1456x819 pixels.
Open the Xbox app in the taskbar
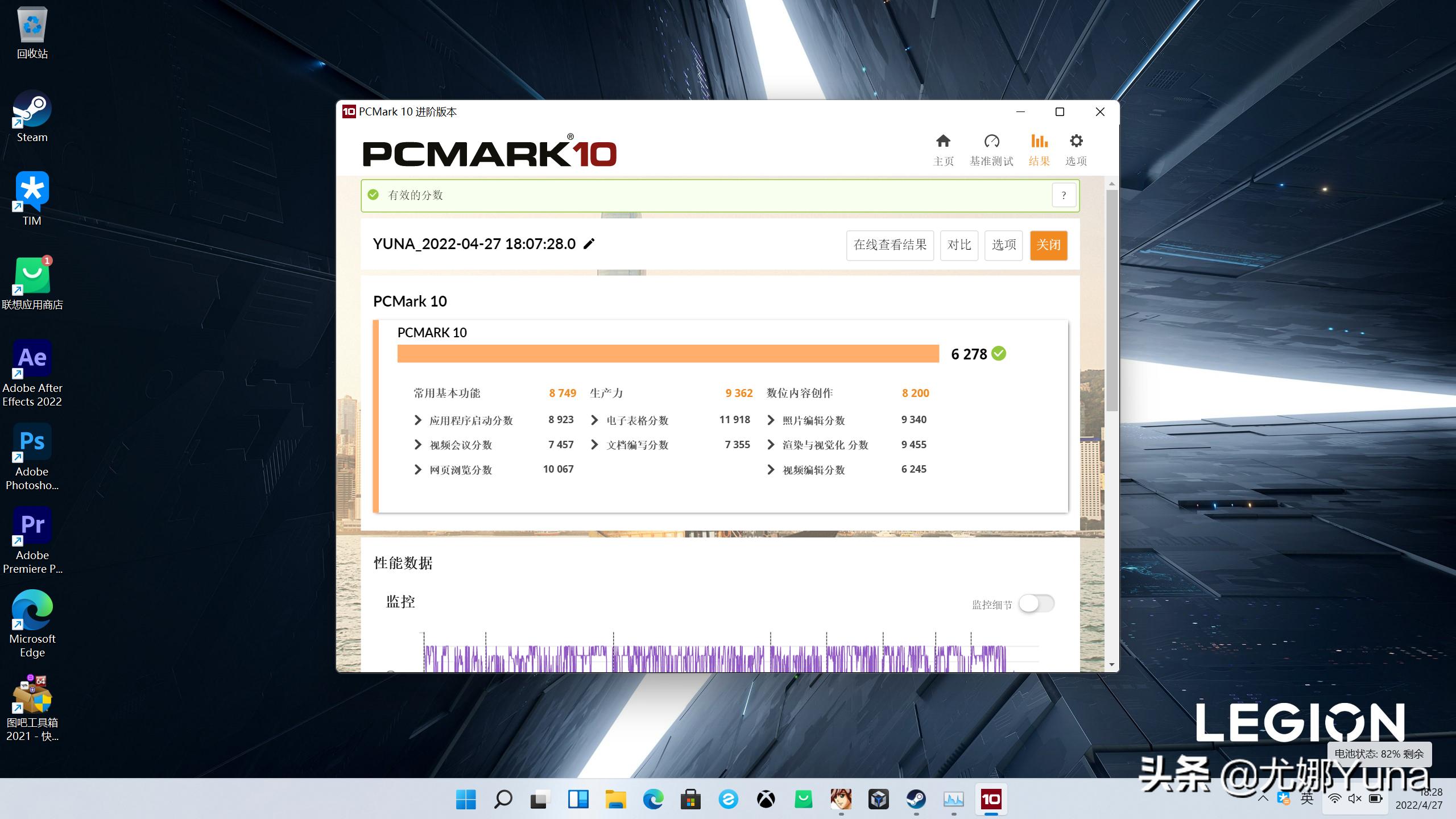coord(766,799)
